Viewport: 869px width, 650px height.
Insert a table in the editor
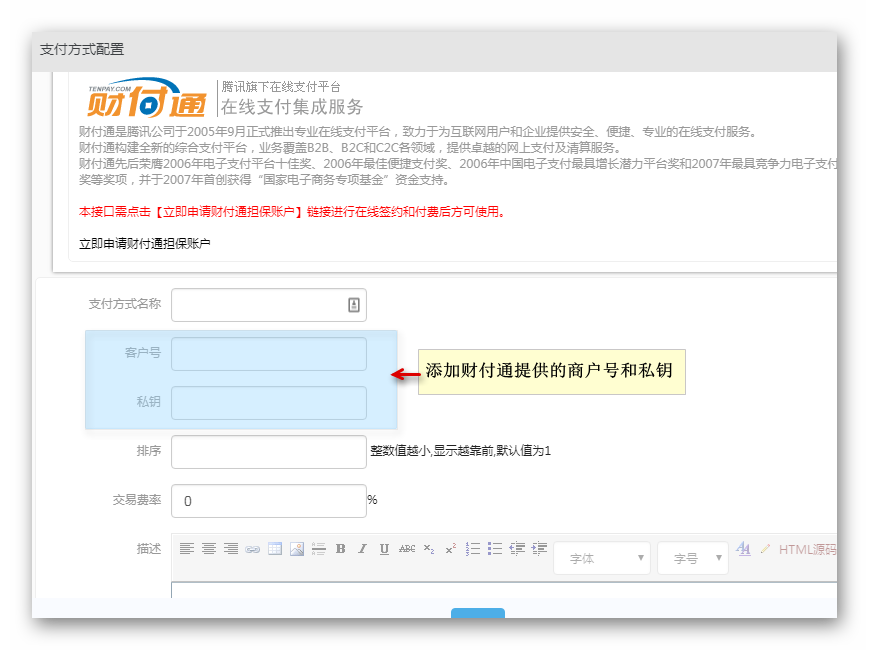click(275, 549)
